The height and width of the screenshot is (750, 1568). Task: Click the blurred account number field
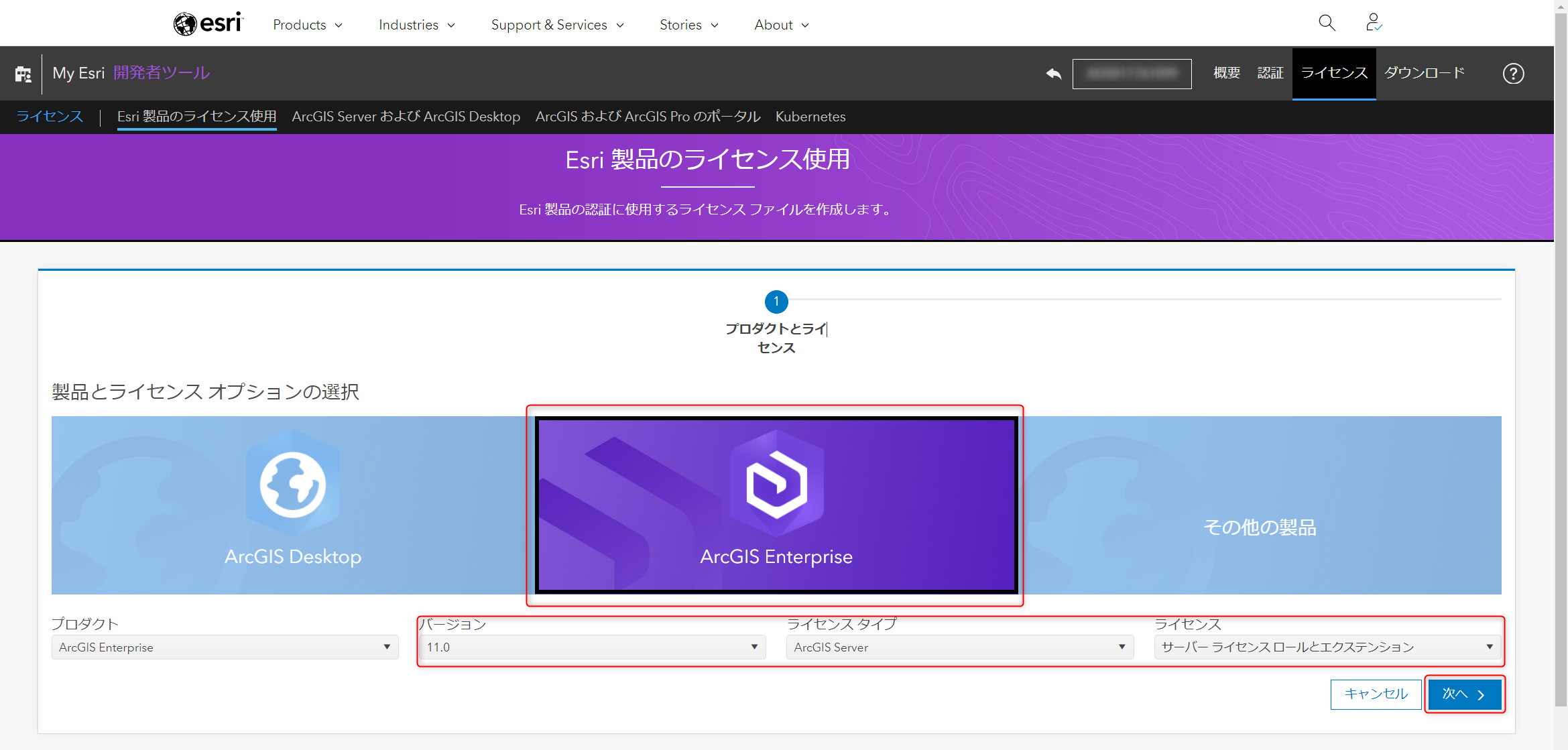tap(1132, 74)
